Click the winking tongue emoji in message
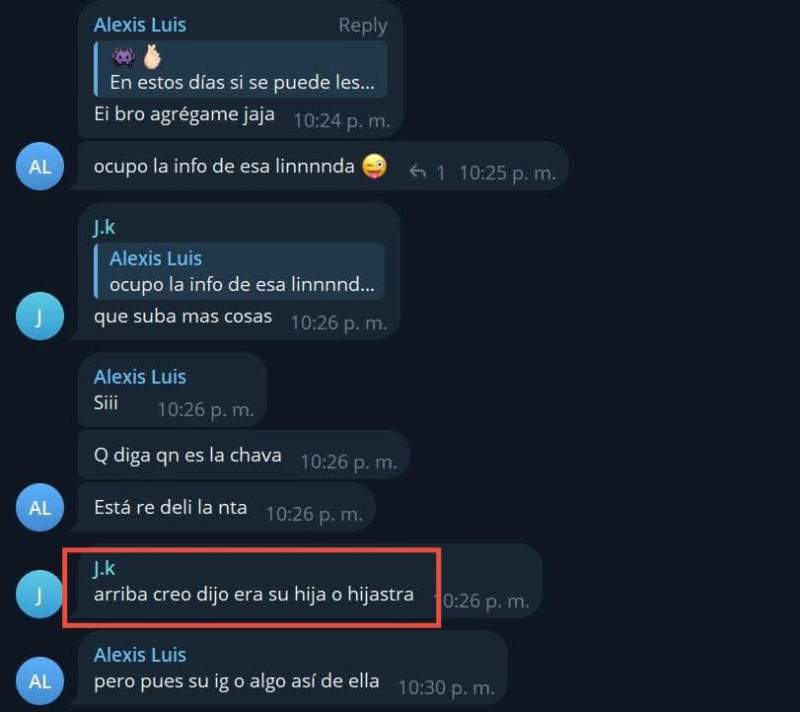The image size is (800, 712). [x=374, y=167]
